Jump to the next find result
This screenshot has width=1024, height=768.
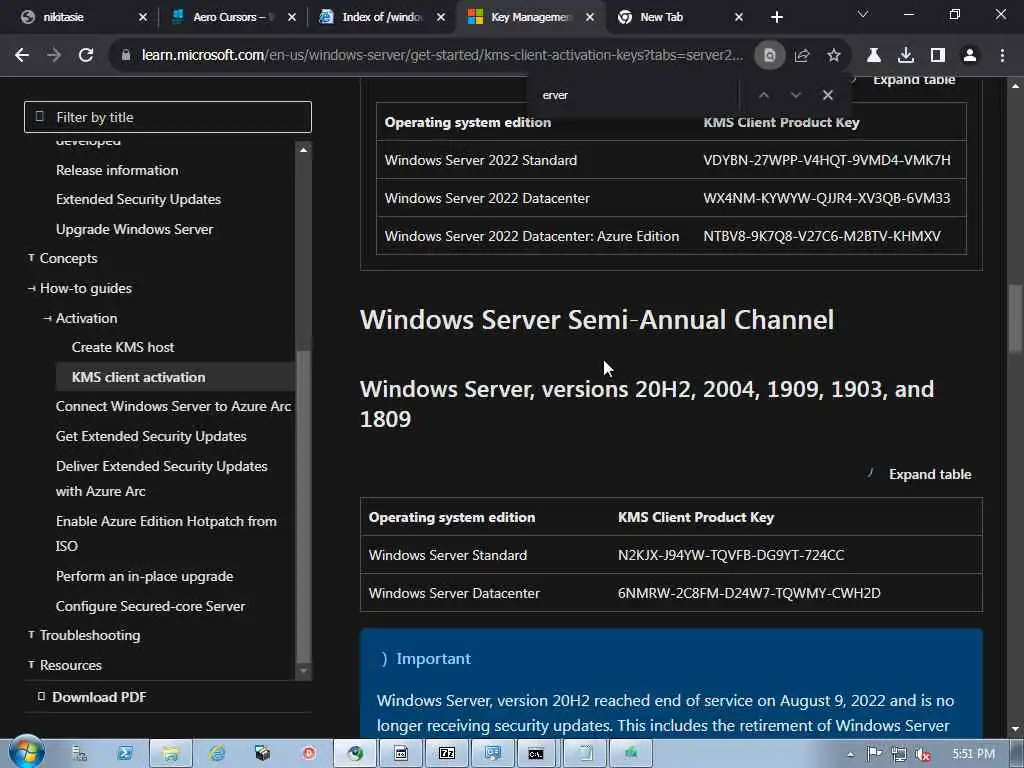pyautogui.click(x=795, y=95)
